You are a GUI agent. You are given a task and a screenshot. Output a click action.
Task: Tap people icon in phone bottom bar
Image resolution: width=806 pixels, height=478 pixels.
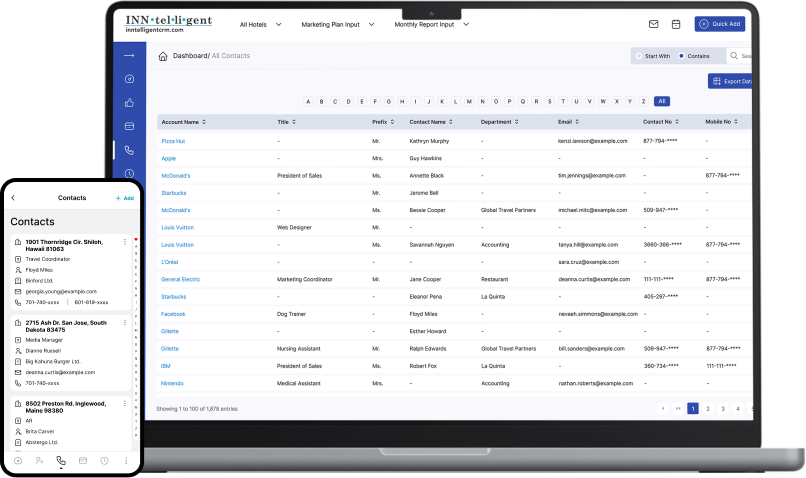click(x=39, y=461)
